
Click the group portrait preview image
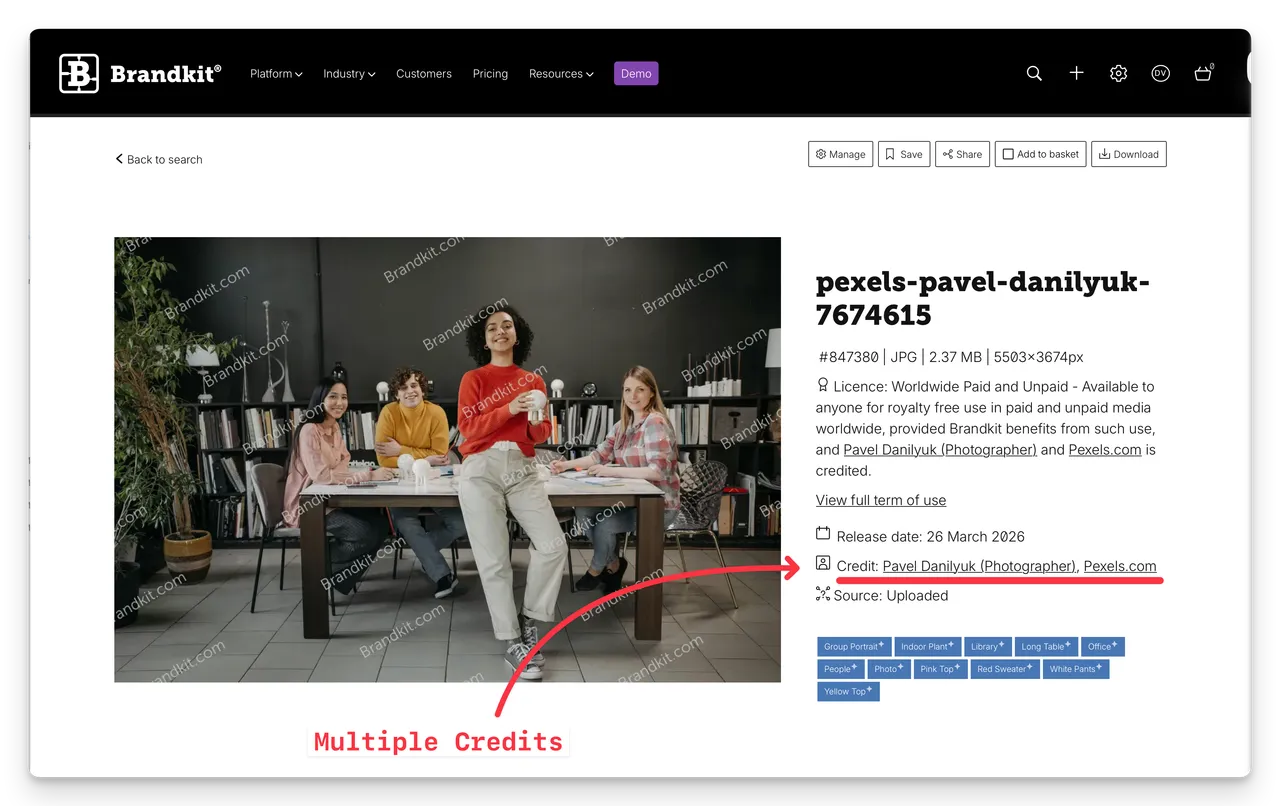pos(447,459)
